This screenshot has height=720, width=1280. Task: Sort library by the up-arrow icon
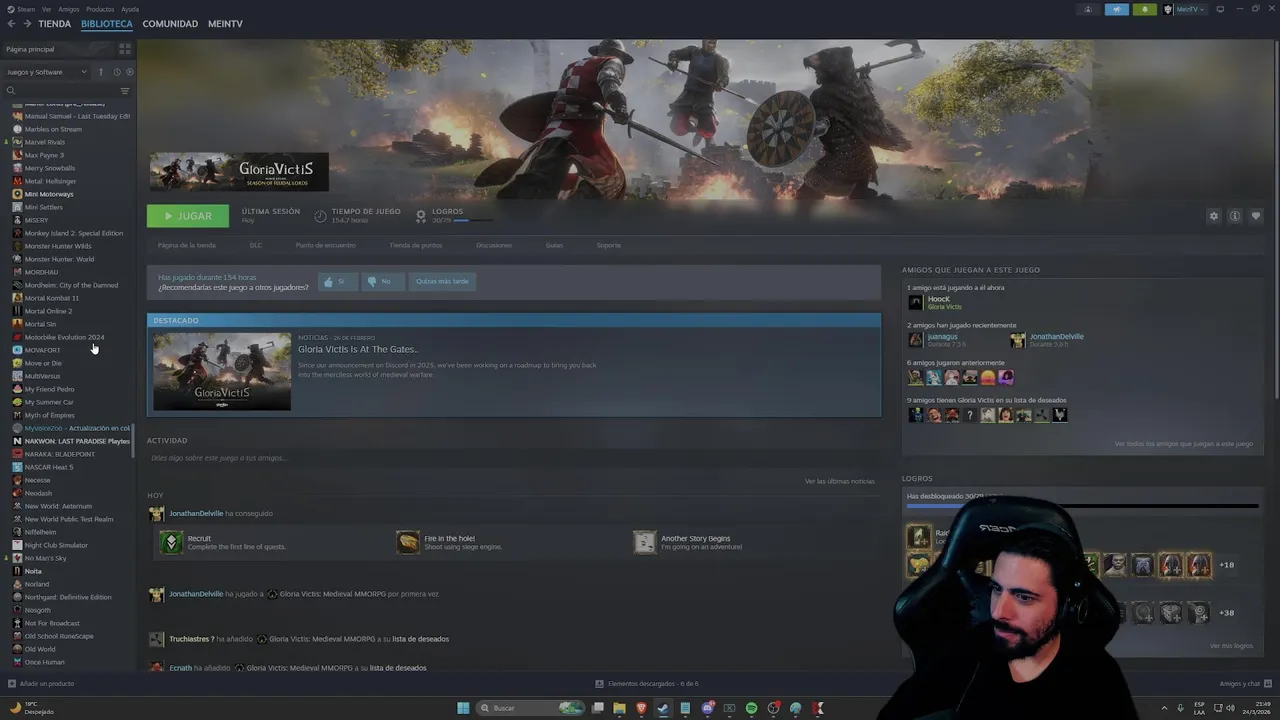point(100,72)
